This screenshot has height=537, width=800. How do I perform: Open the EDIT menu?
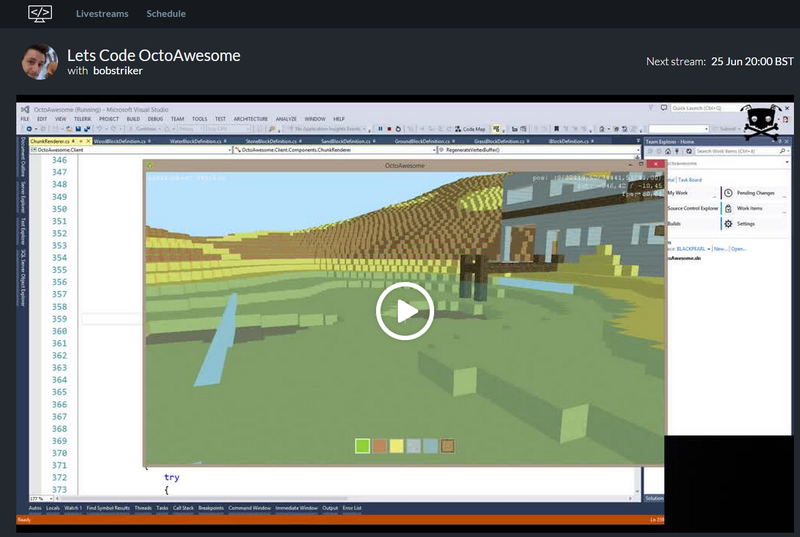42,119
